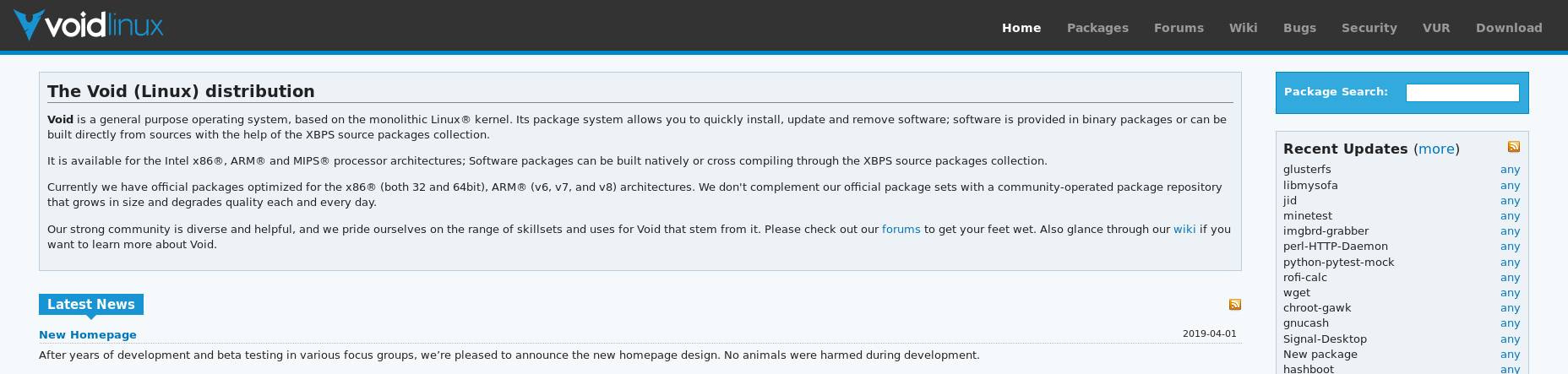Click the Void Linux logo
This screenshot has width=1568, height=374.
[x=89, y=25]
